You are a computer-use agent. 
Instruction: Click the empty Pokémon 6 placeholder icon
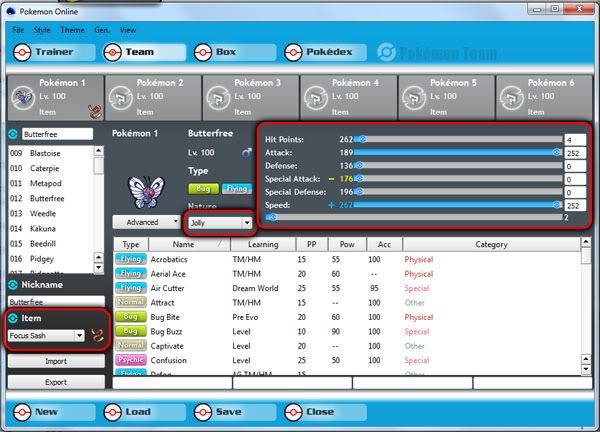coord(511,98)
